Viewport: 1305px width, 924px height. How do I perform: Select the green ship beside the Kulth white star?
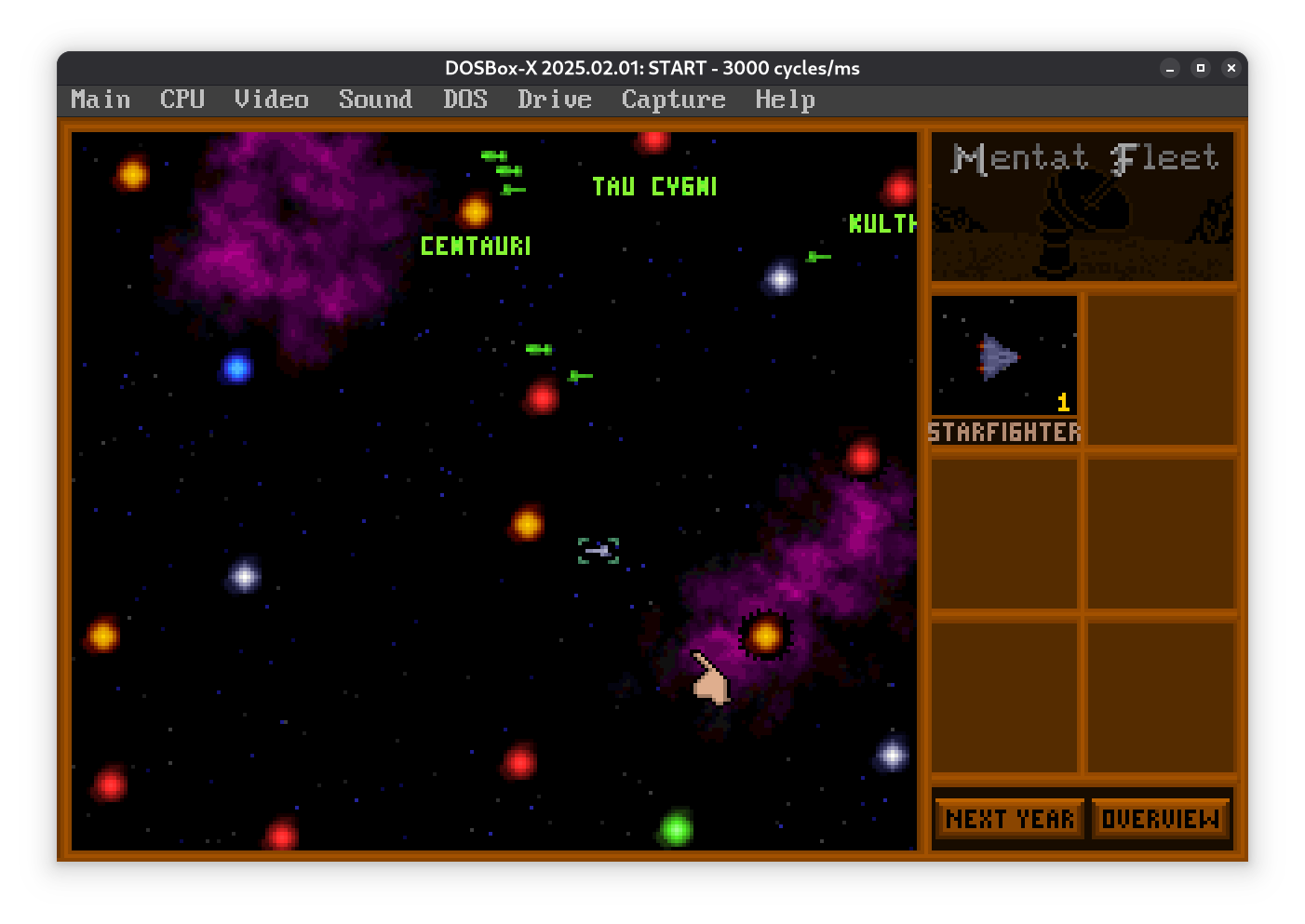click(818, 257)
